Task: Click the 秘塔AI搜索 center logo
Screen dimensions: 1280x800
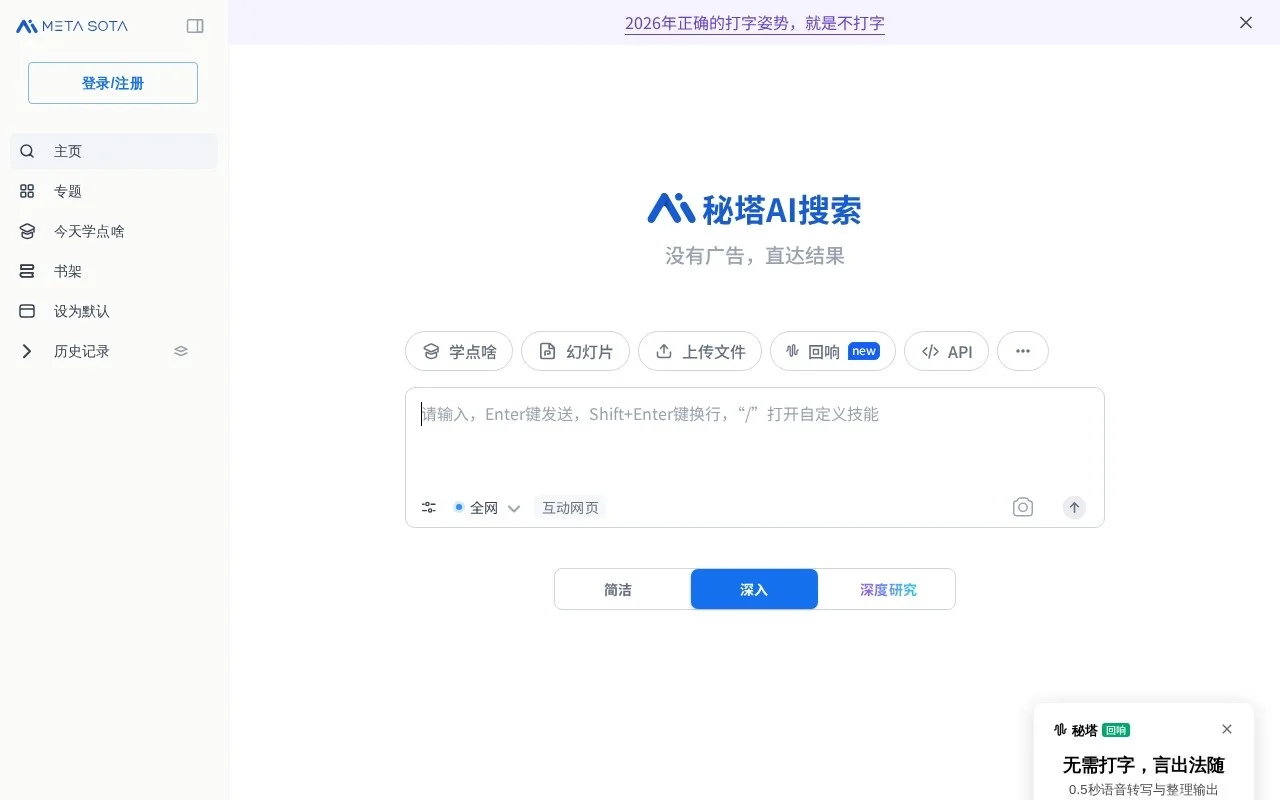Action: pyautogui.click(x=754, y=209)
